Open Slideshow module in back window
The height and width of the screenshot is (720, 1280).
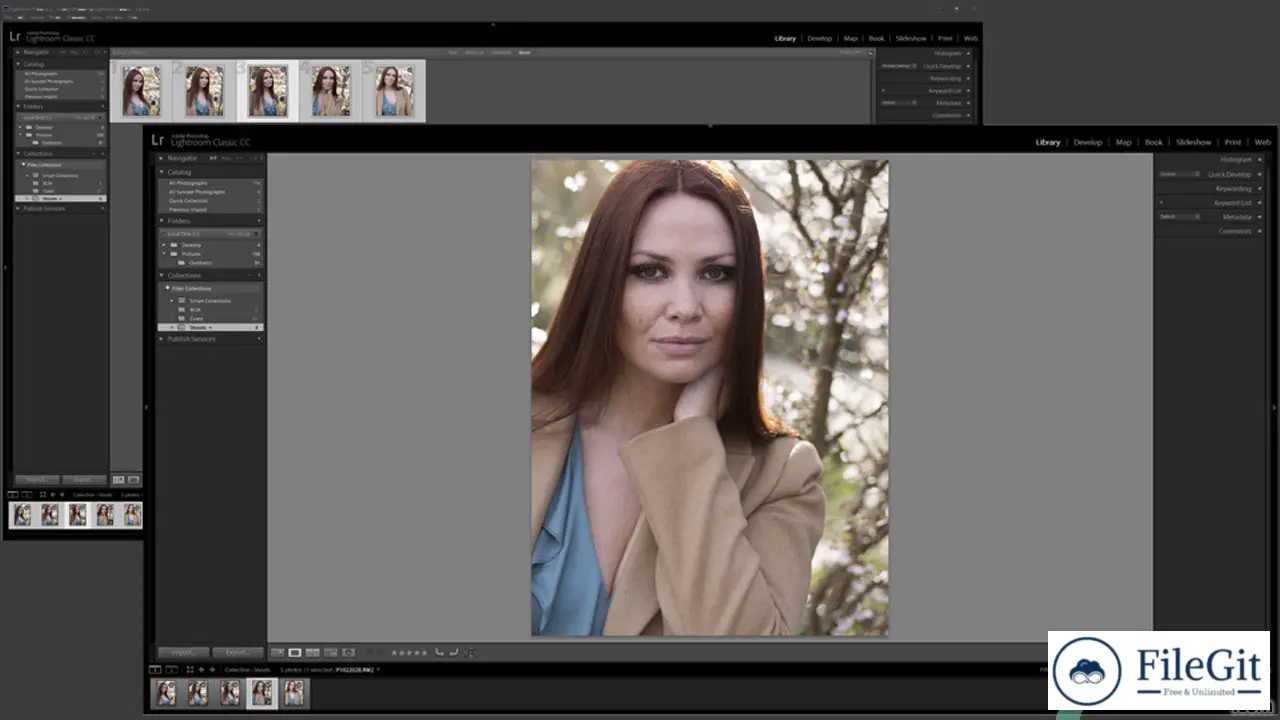tap(911, 38)
